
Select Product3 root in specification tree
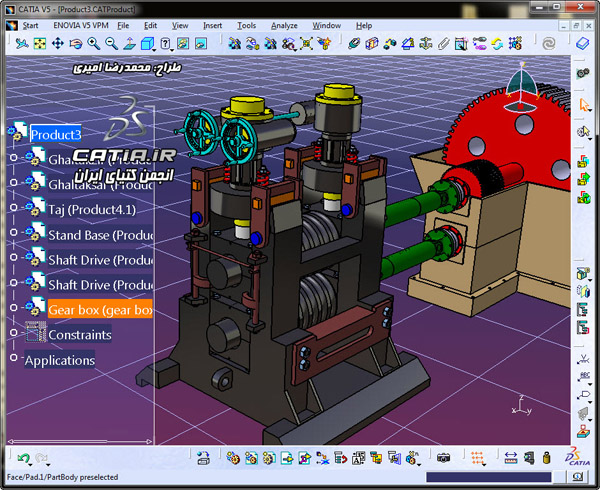coord(56,135)
